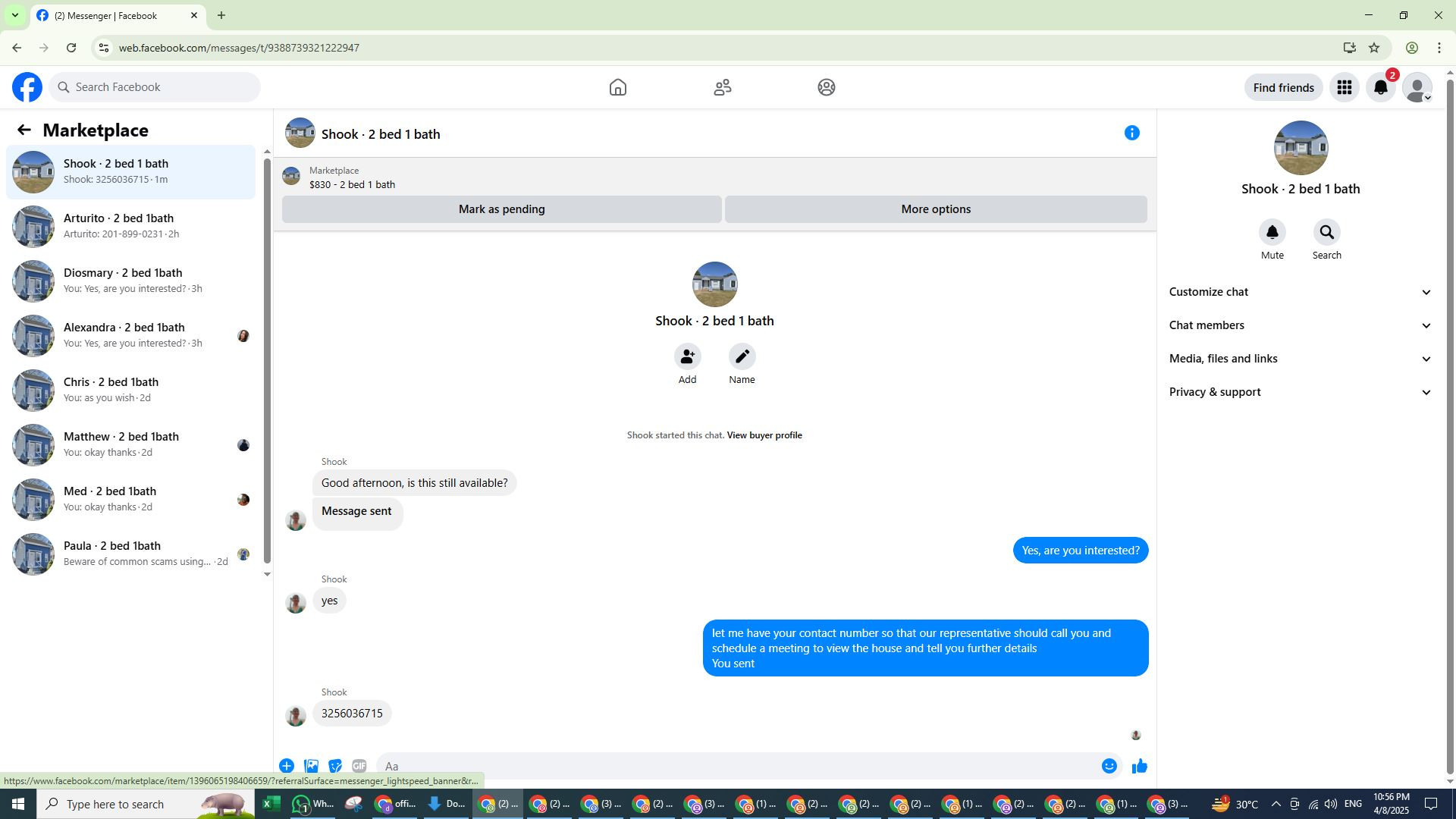Choose a GIF in the composer
This screenshot has width=1456, height=819.
pos(359,766)
